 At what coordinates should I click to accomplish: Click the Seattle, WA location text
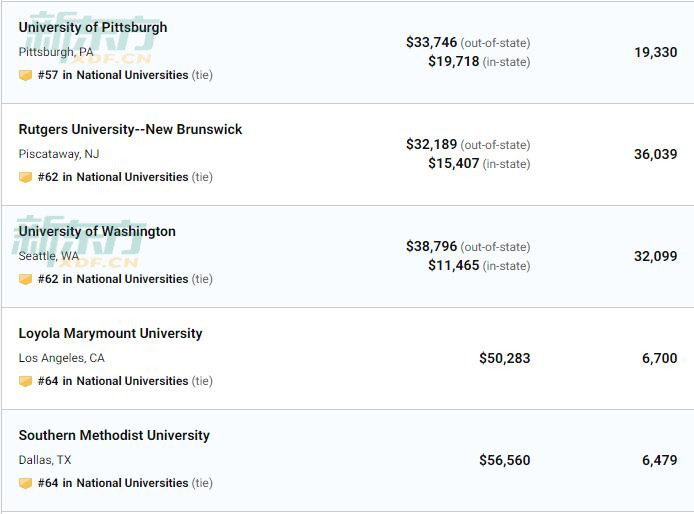coord(49,256)
